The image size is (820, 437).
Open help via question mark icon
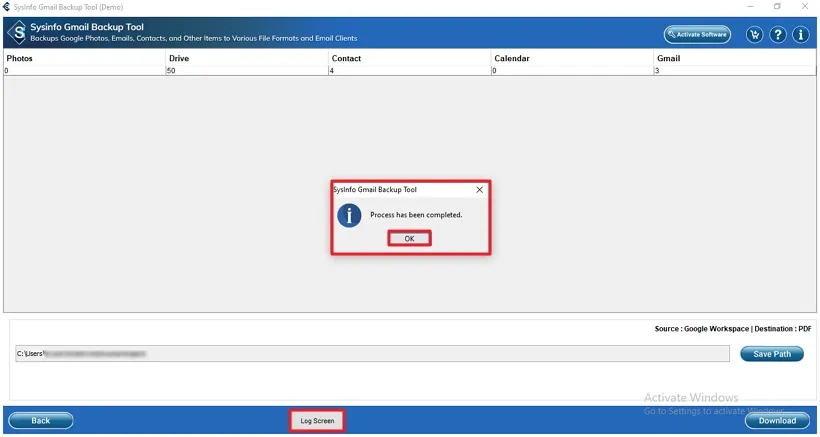pyautogui.click(x=778, y=35)
